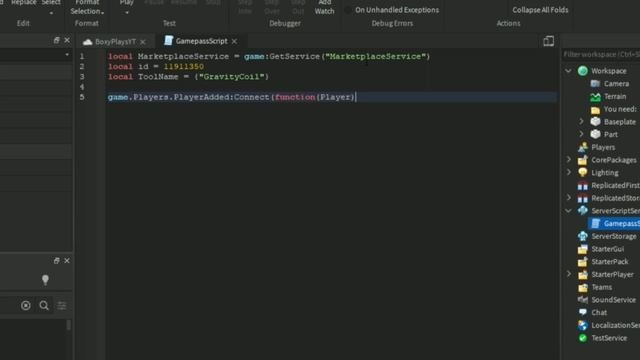
Task: Undock the lower left panel
Action: [56, 260]
